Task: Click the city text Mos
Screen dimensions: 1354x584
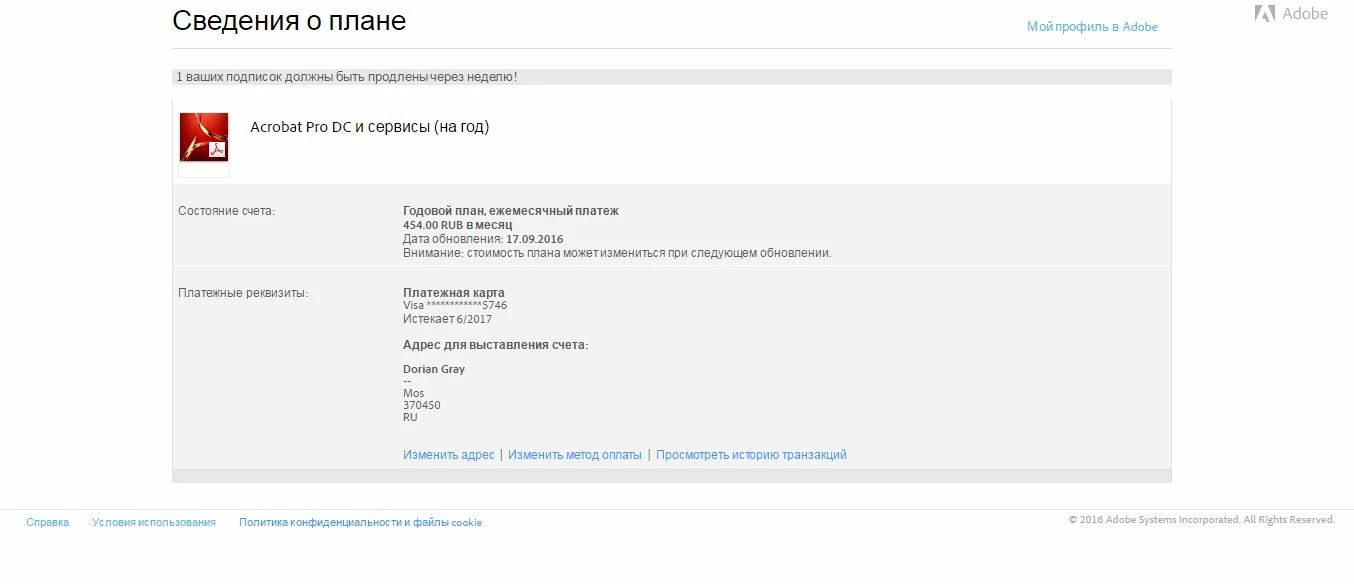Action: click(414, 393)
